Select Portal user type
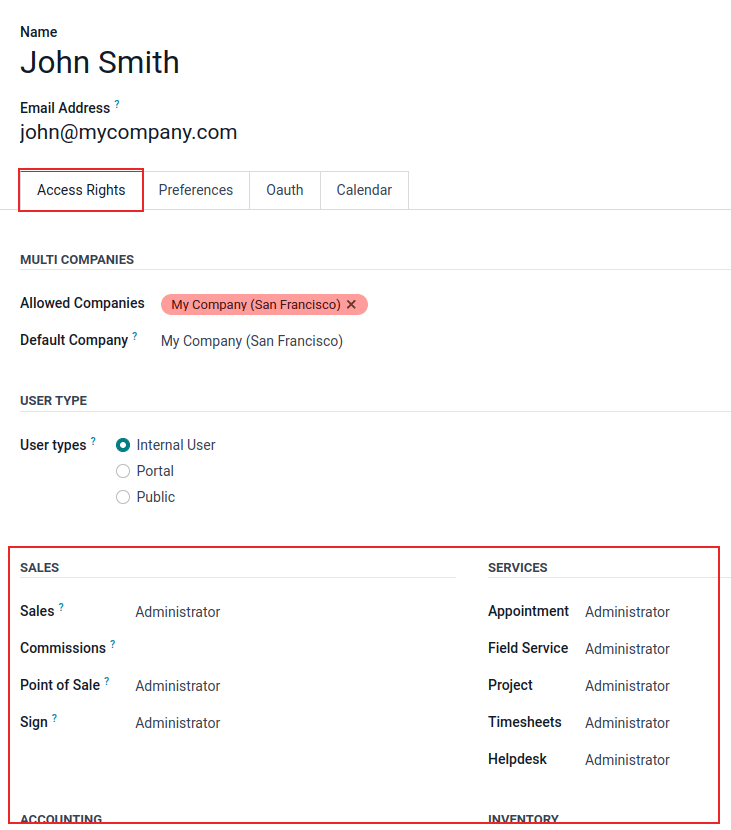 123,471
